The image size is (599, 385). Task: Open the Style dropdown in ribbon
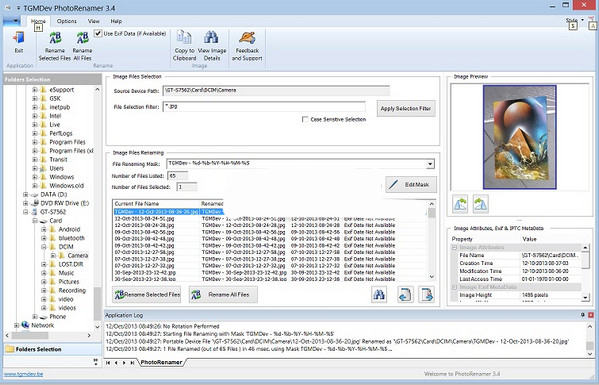575,20
